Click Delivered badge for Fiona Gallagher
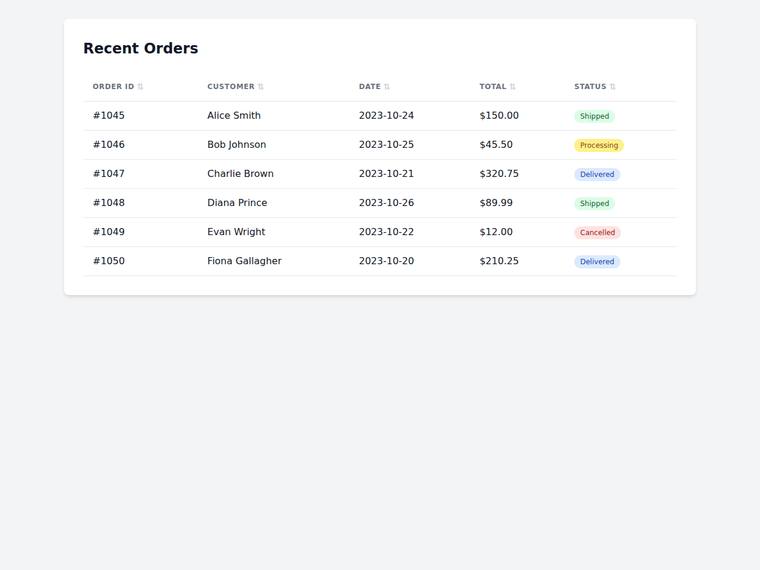This screenshot has width=760, height=570. 597,262
